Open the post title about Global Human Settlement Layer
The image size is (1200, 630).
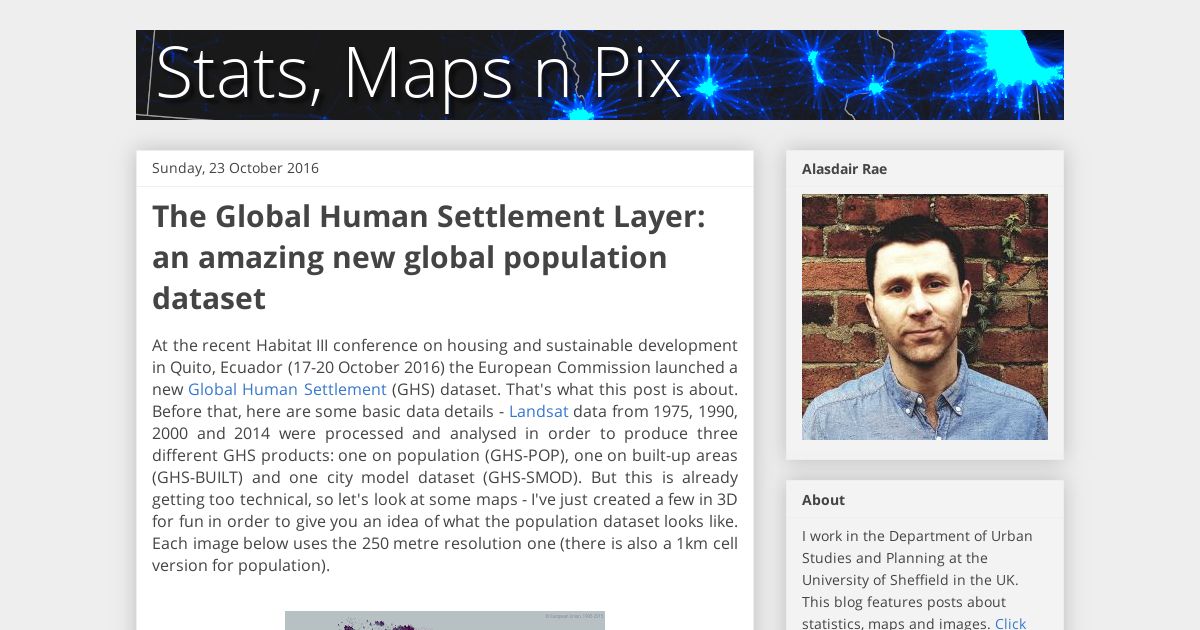pyautogui.click(x=428, y=257)
